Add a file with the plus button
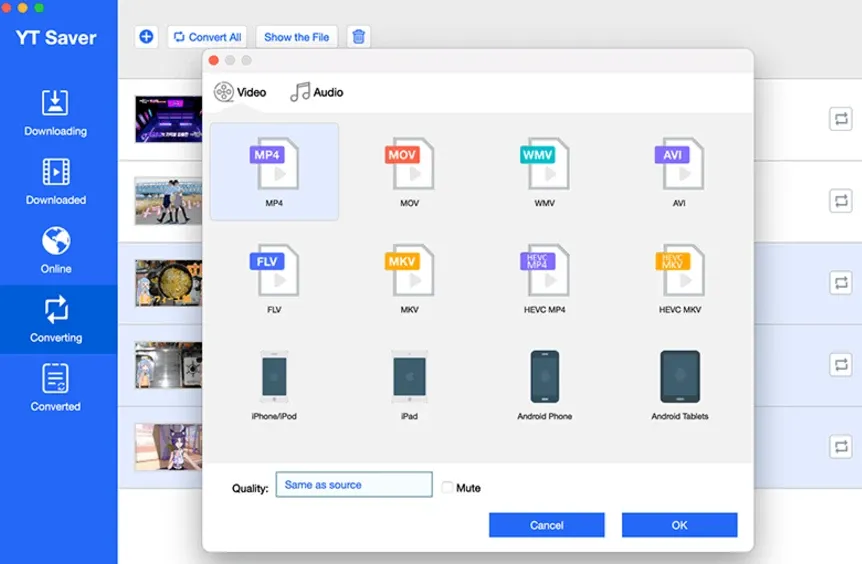 (146, 37)
